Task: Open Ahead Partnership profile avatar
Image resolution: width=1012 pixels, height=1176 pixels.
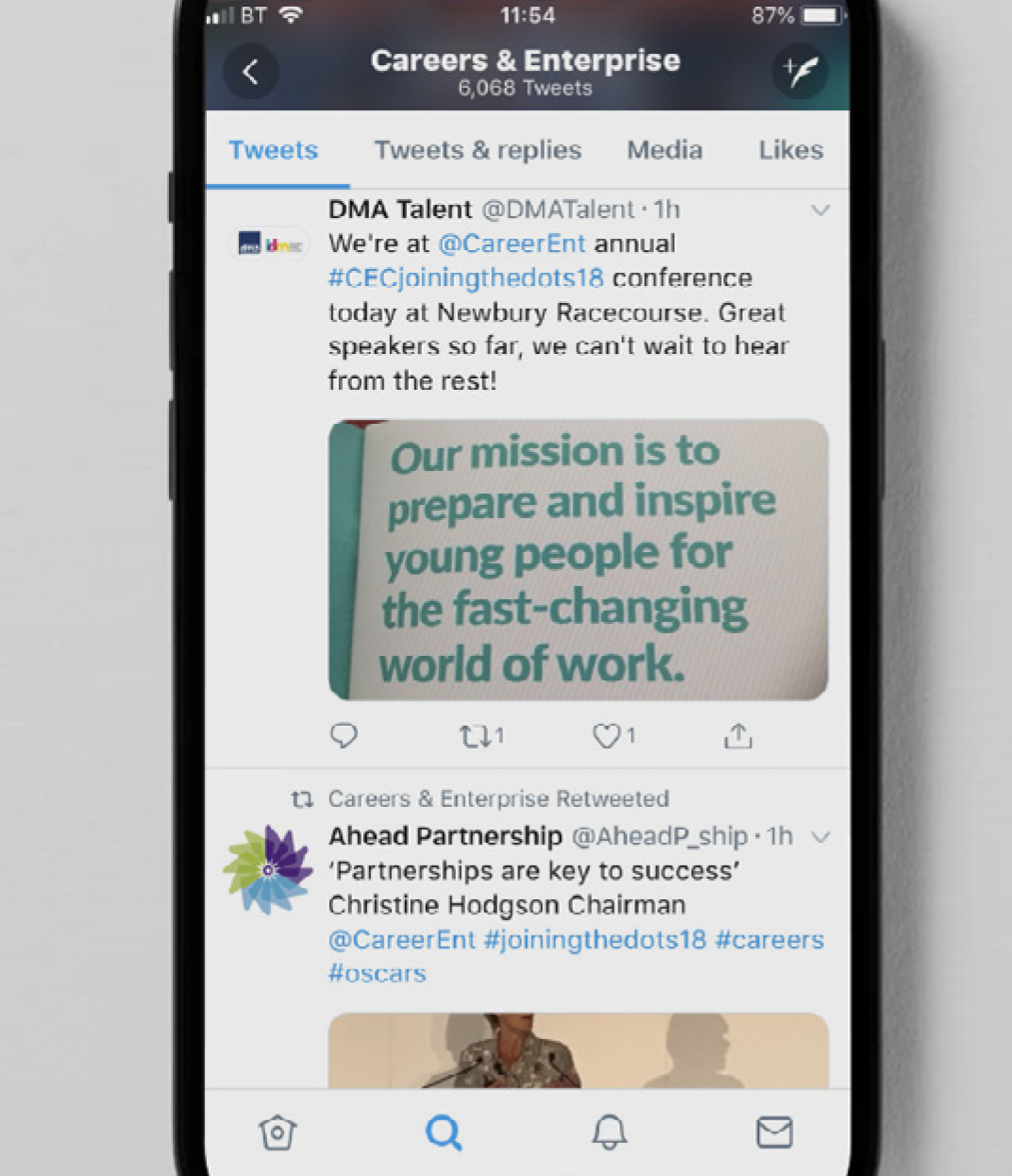Action: click(269, 869)
